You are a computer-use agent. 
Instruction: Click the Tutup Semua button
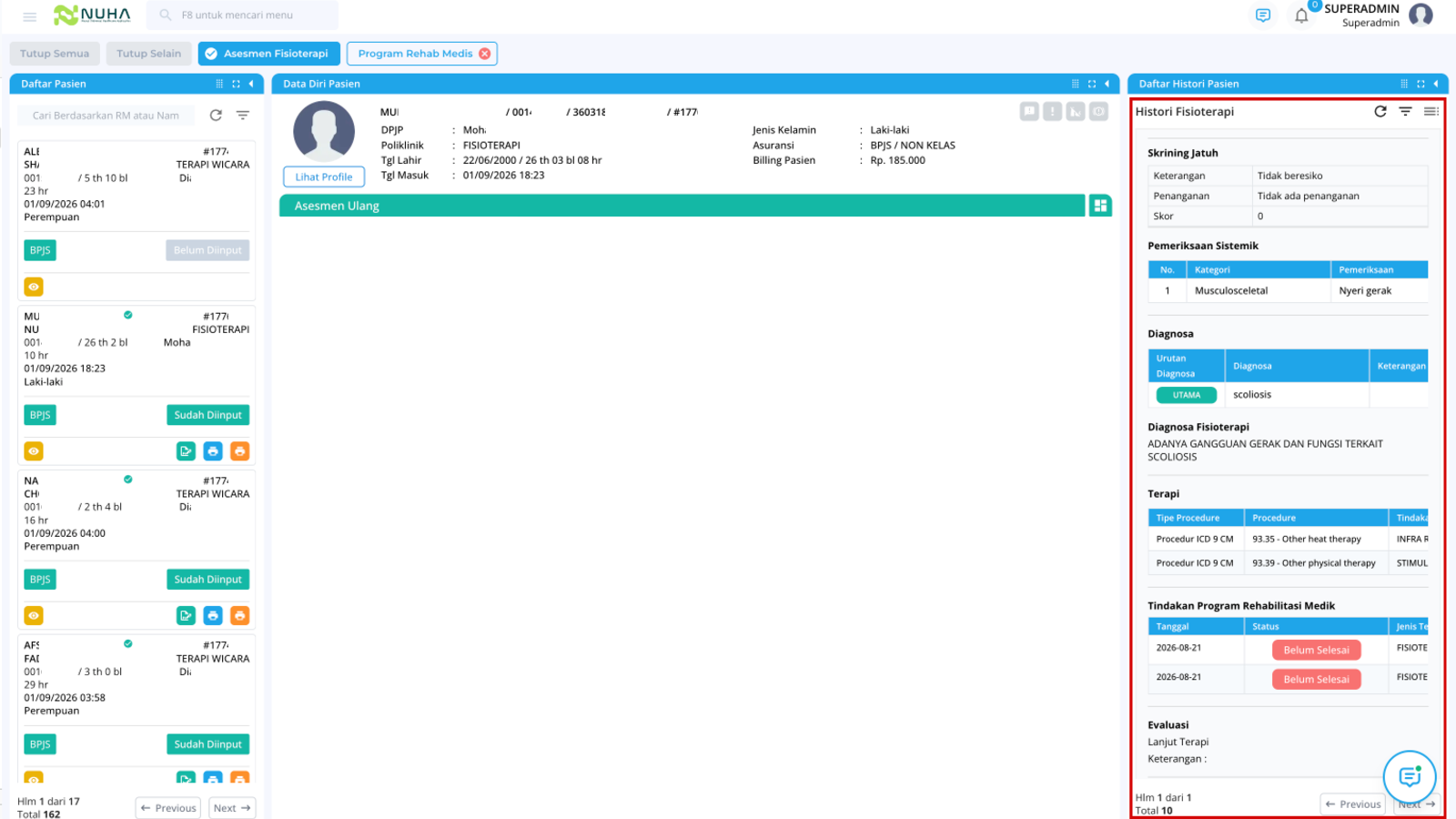[x=55, y=54]
